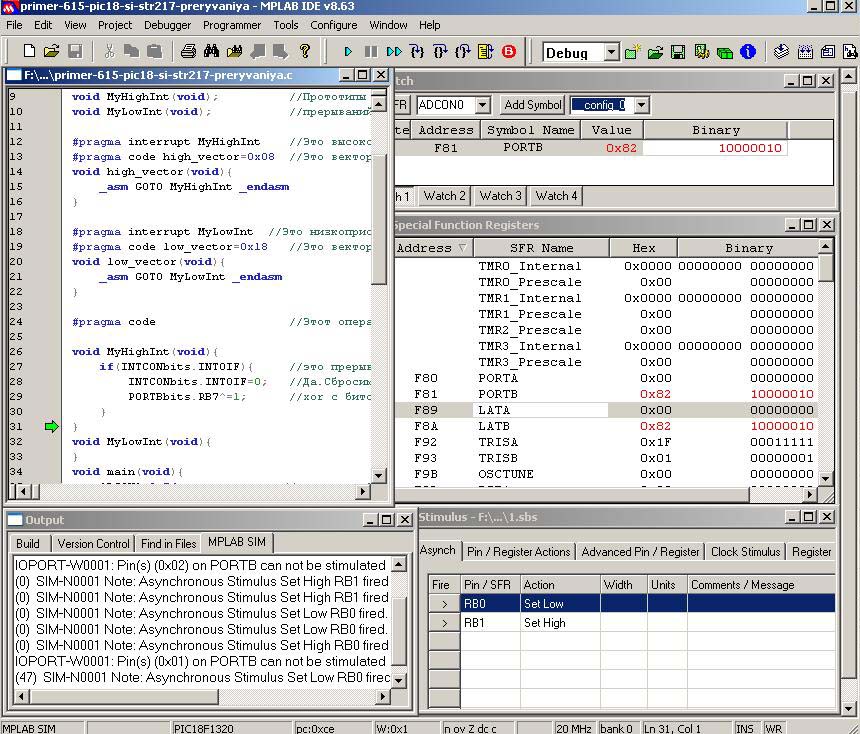Click the Add Symbol button
The image size is (860, 734).
pos(532,105)
